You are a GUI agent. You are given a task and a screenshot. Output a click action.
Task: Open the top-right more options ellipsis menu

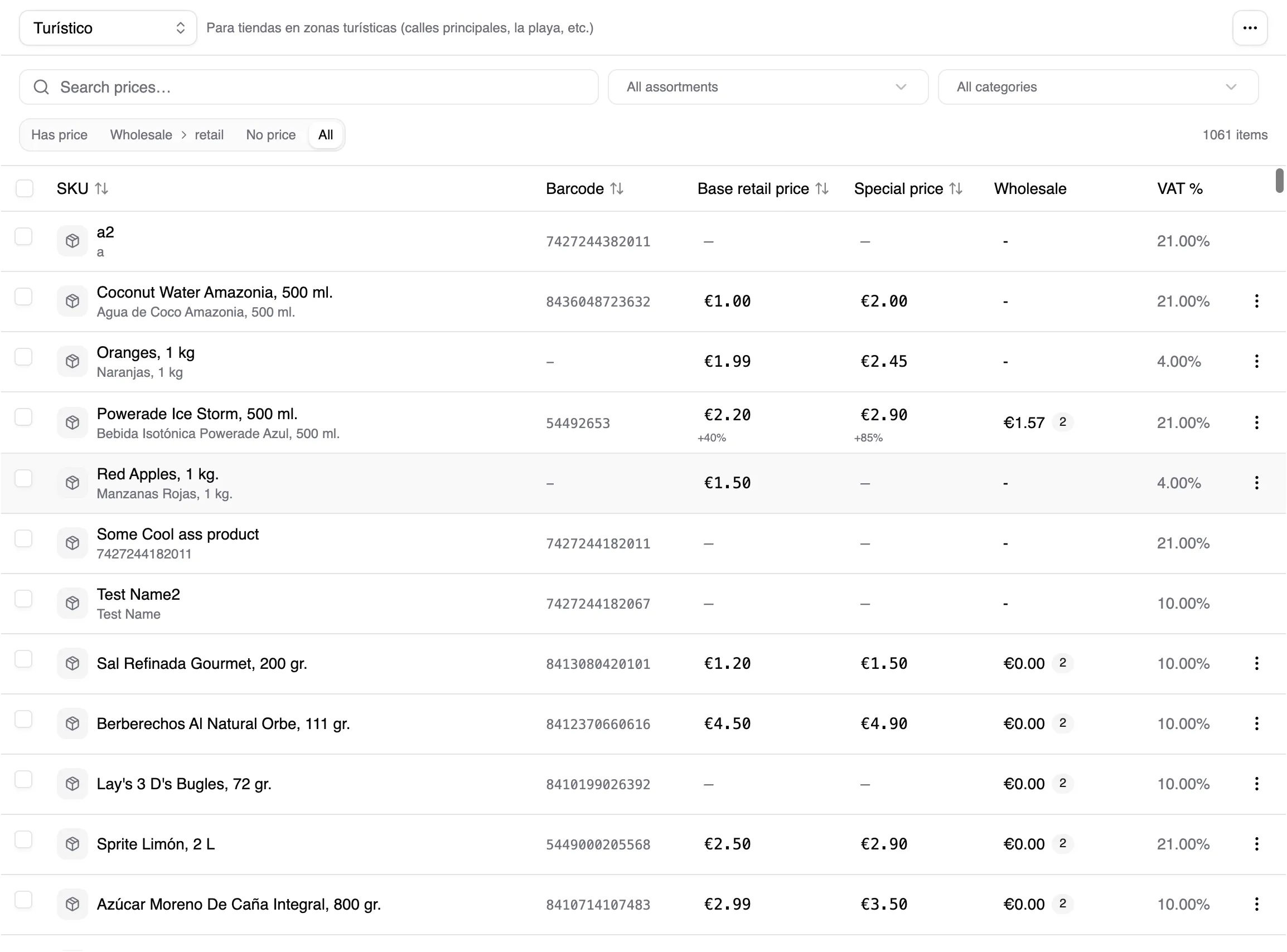point(1250,28)
